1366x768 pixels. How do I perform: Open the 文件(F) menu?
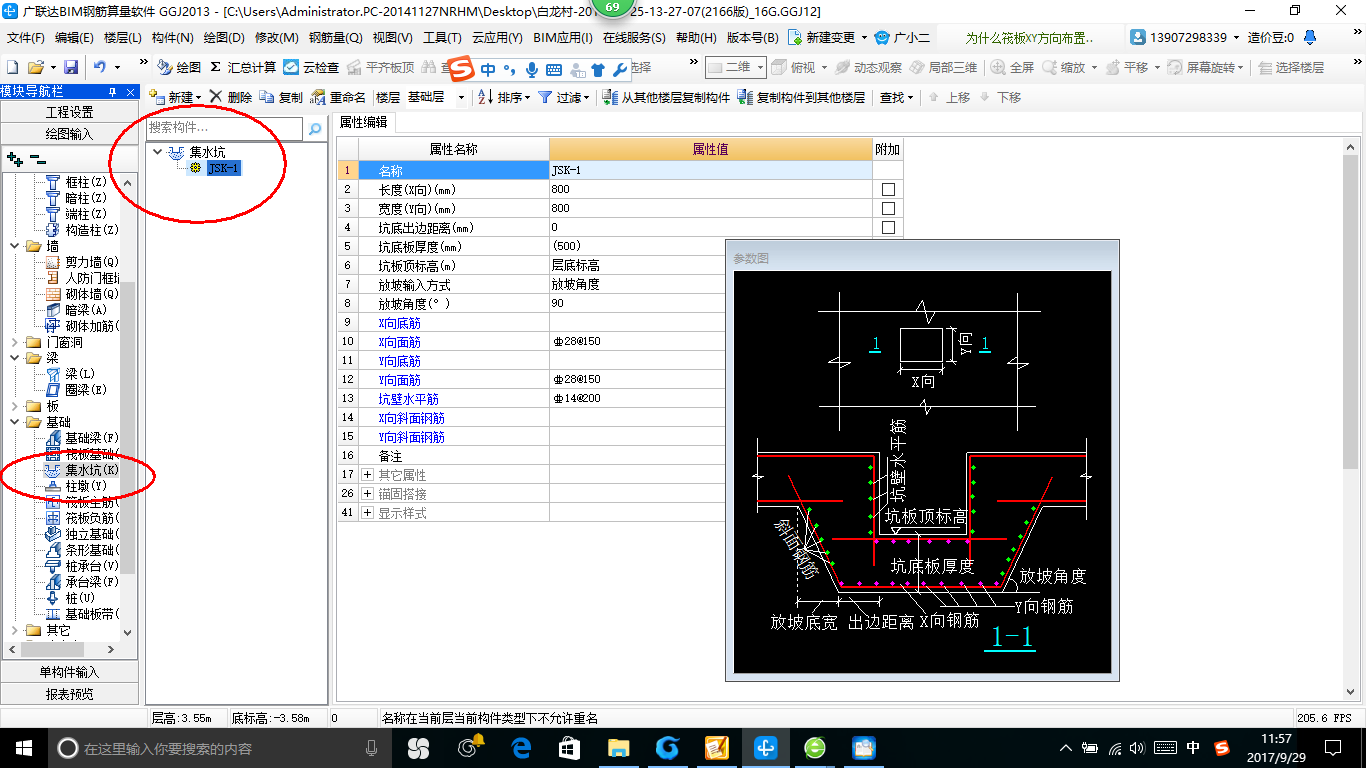click(26, 38)
